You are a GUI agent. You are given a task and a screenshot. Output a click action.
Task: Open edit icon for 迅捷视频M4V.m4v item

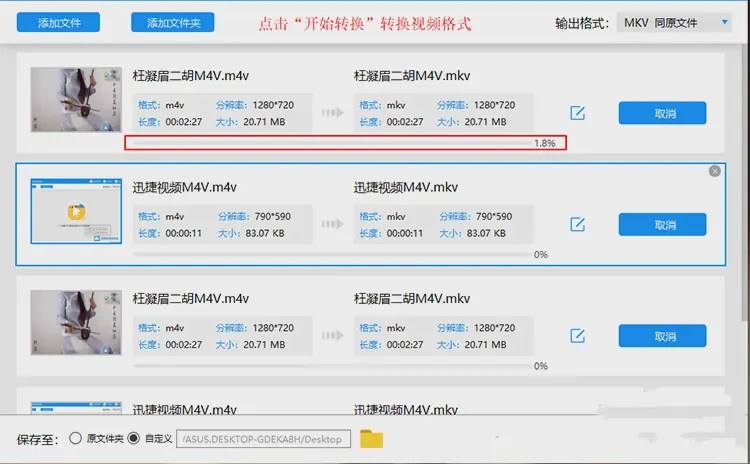coord(577,224)
